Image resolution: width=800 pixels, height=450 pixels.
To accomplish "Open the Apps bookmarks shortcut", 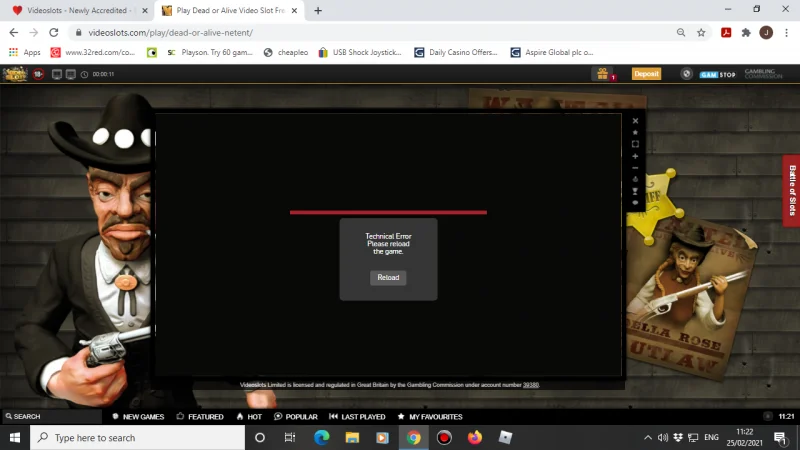I will [x=24, y=52].
